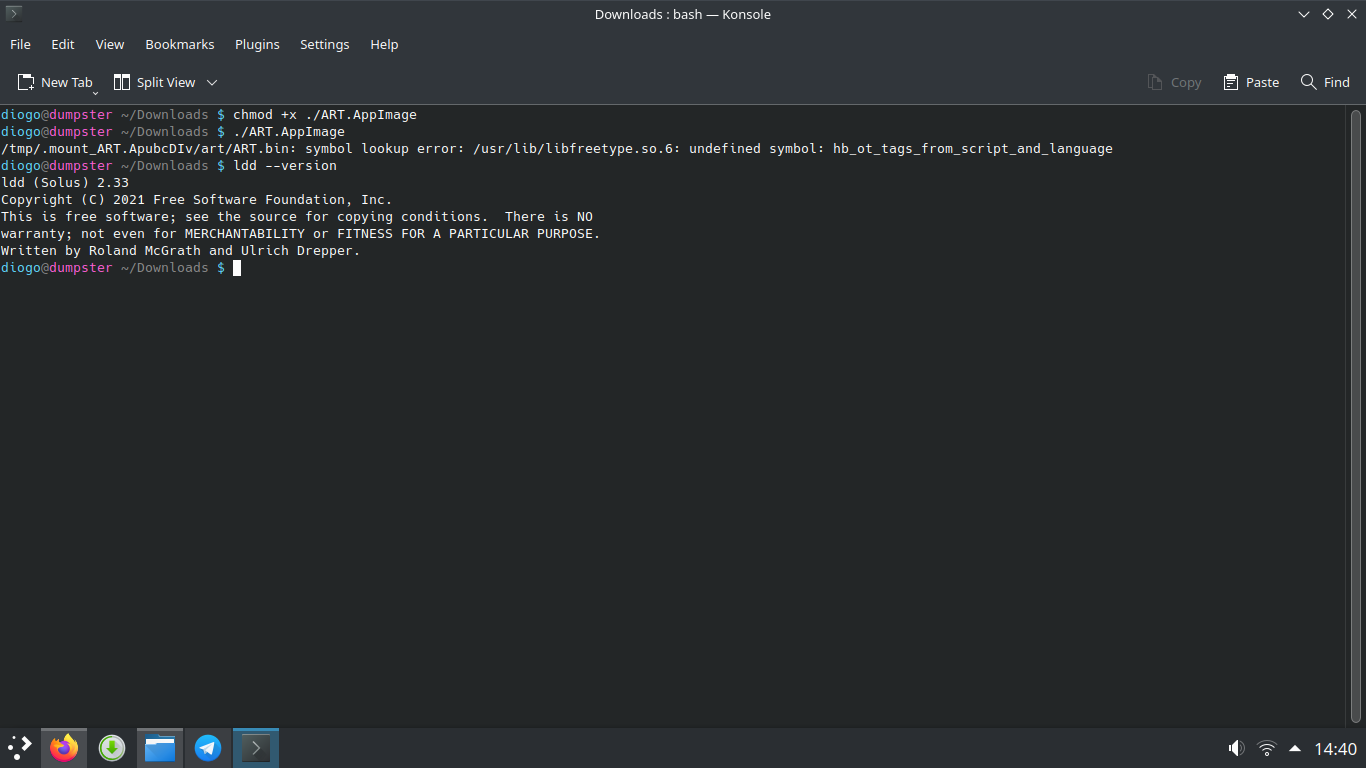The width and height of the screenshot is (1366, 768).
Task: Click the 14:40 clock
Action: coord(1335,748)
